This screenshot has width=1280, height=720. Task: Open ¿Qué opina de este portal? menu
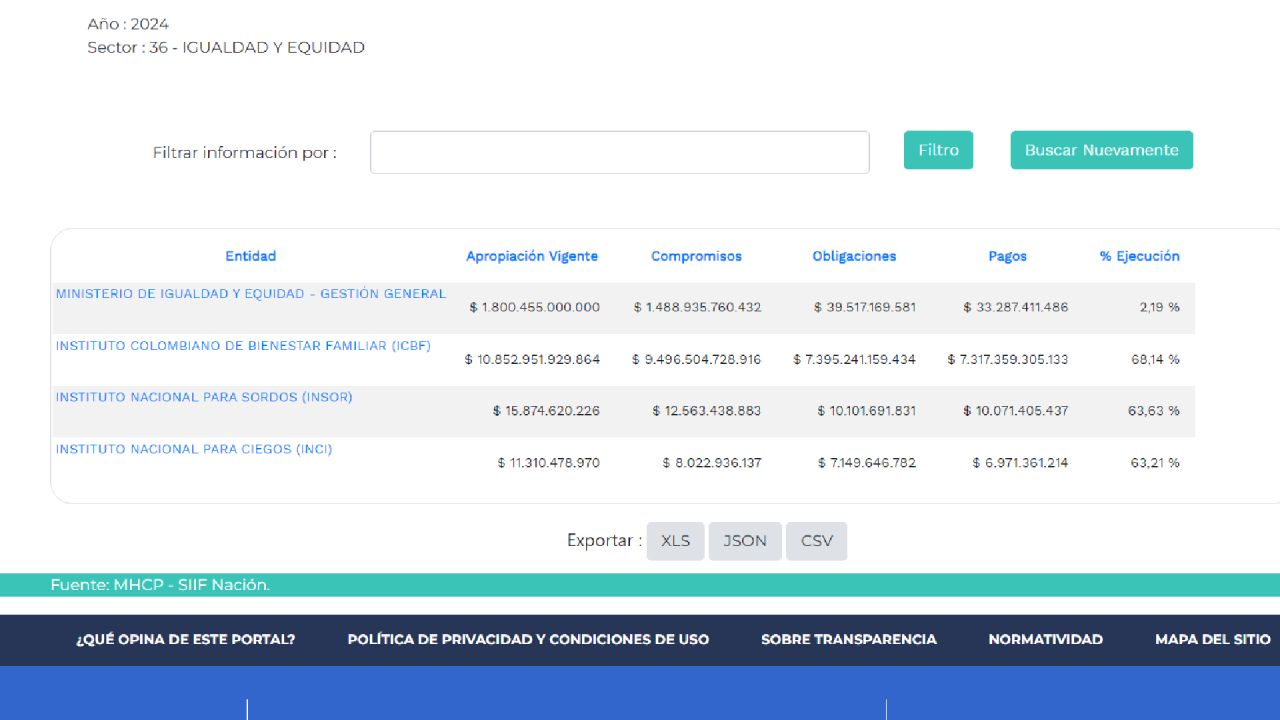(x=186, y=640)
